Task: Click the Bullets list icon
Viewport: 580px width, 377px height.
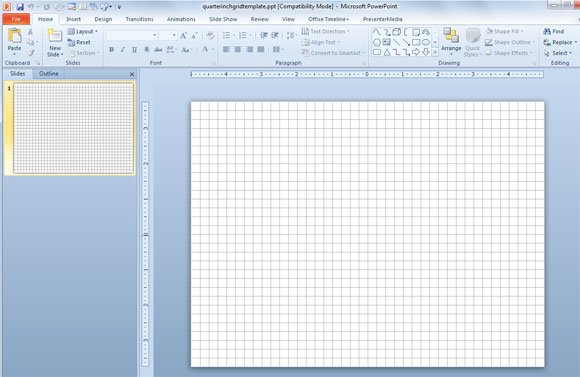Action: 226,36
